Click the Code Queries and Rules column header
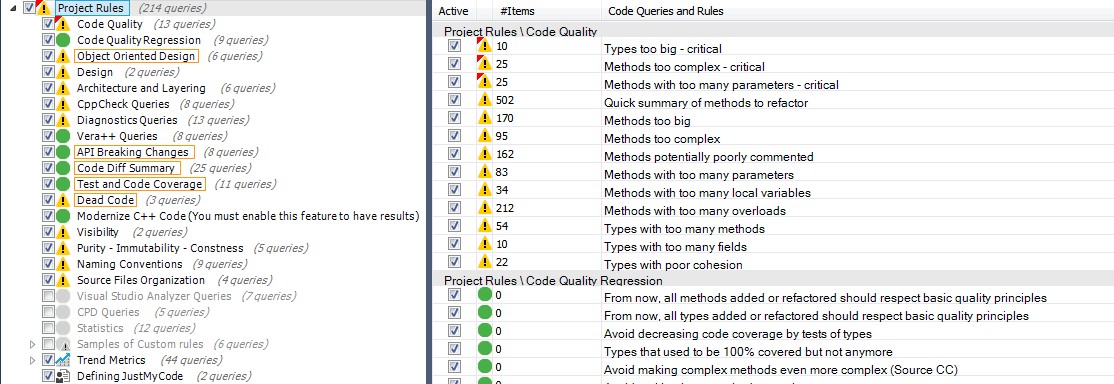The width and height of the screenshot is (1114, 384). 666,11
